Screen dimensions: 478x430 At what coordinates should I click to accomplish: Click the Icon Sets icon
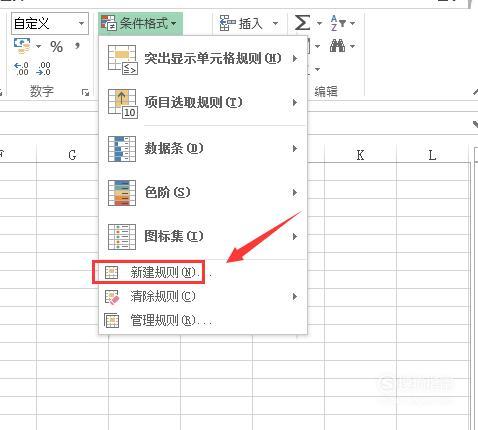point(122,237)
